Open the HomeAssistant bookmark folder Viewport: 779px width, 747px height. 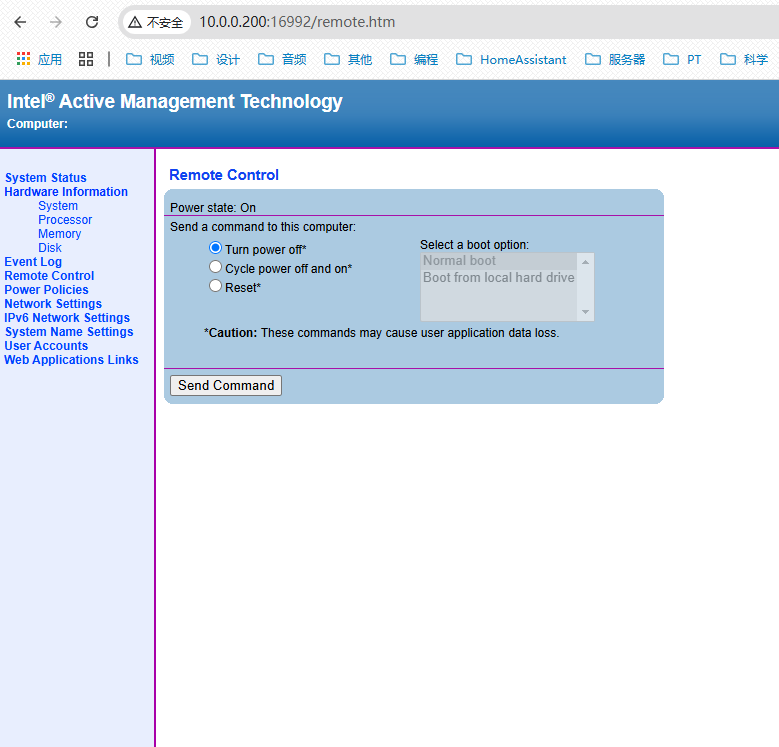tap(511, 59)
